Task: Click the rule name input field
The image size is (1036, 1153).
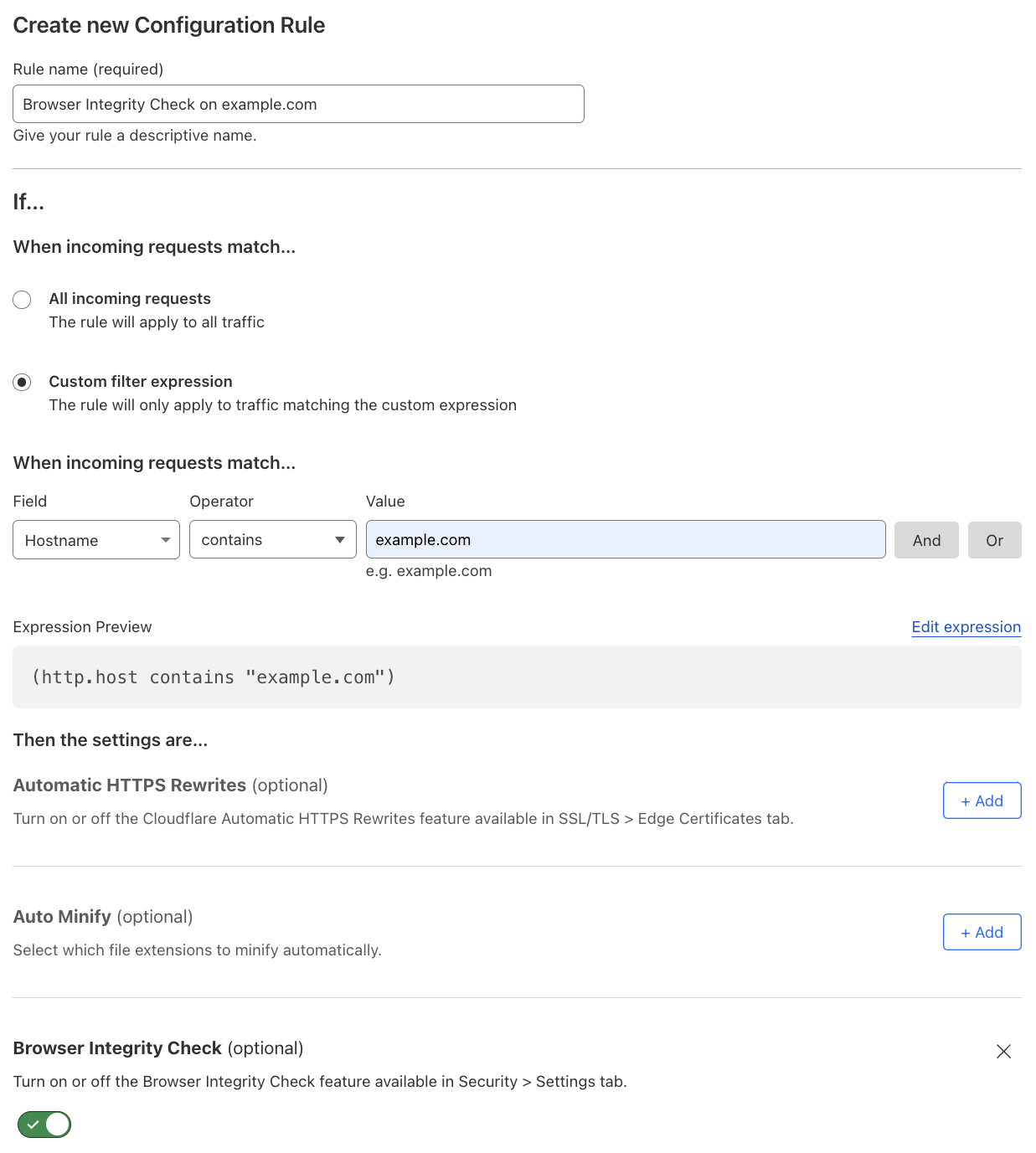Action: click(298, 103)
